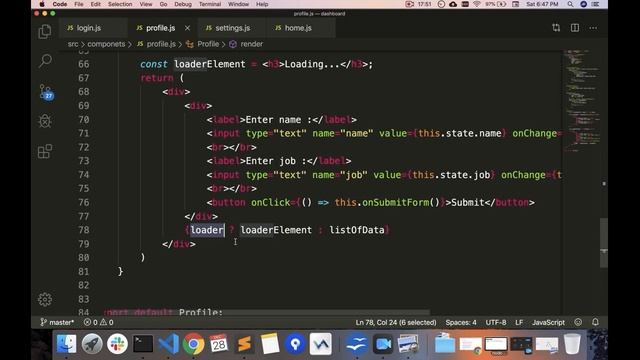Click the editor minimap
Screen dimensions: 640x360
(x=582, y=100)
